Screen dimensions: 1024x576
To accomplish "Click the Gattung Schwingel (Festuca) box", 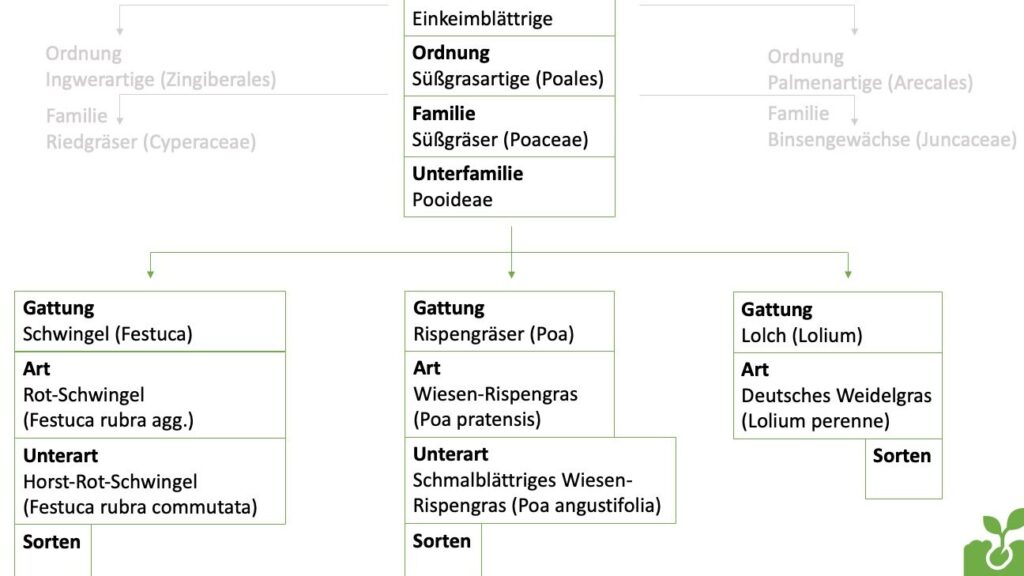I will pos(150,321).
